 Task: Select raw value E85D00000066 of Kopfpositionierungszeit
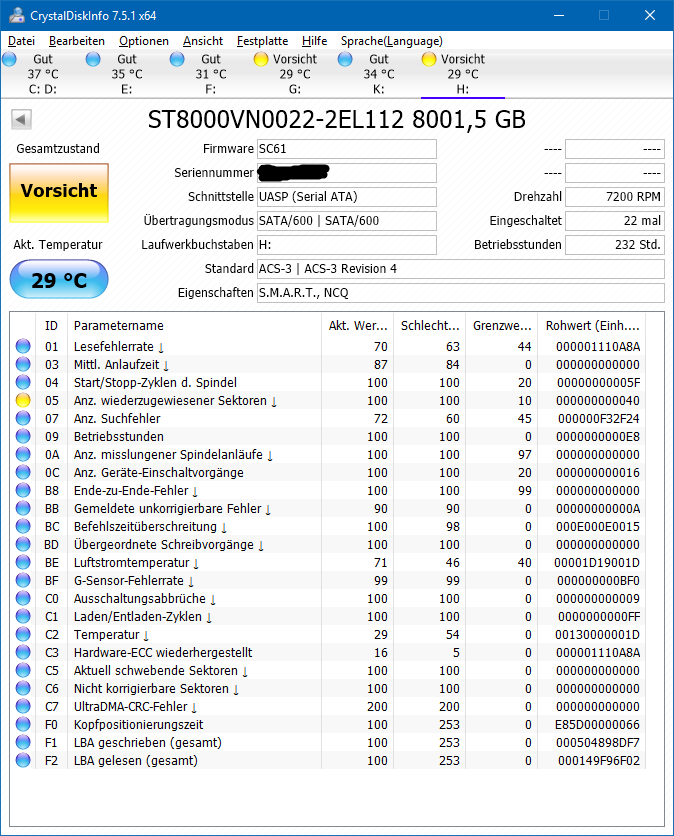(598, 725)
